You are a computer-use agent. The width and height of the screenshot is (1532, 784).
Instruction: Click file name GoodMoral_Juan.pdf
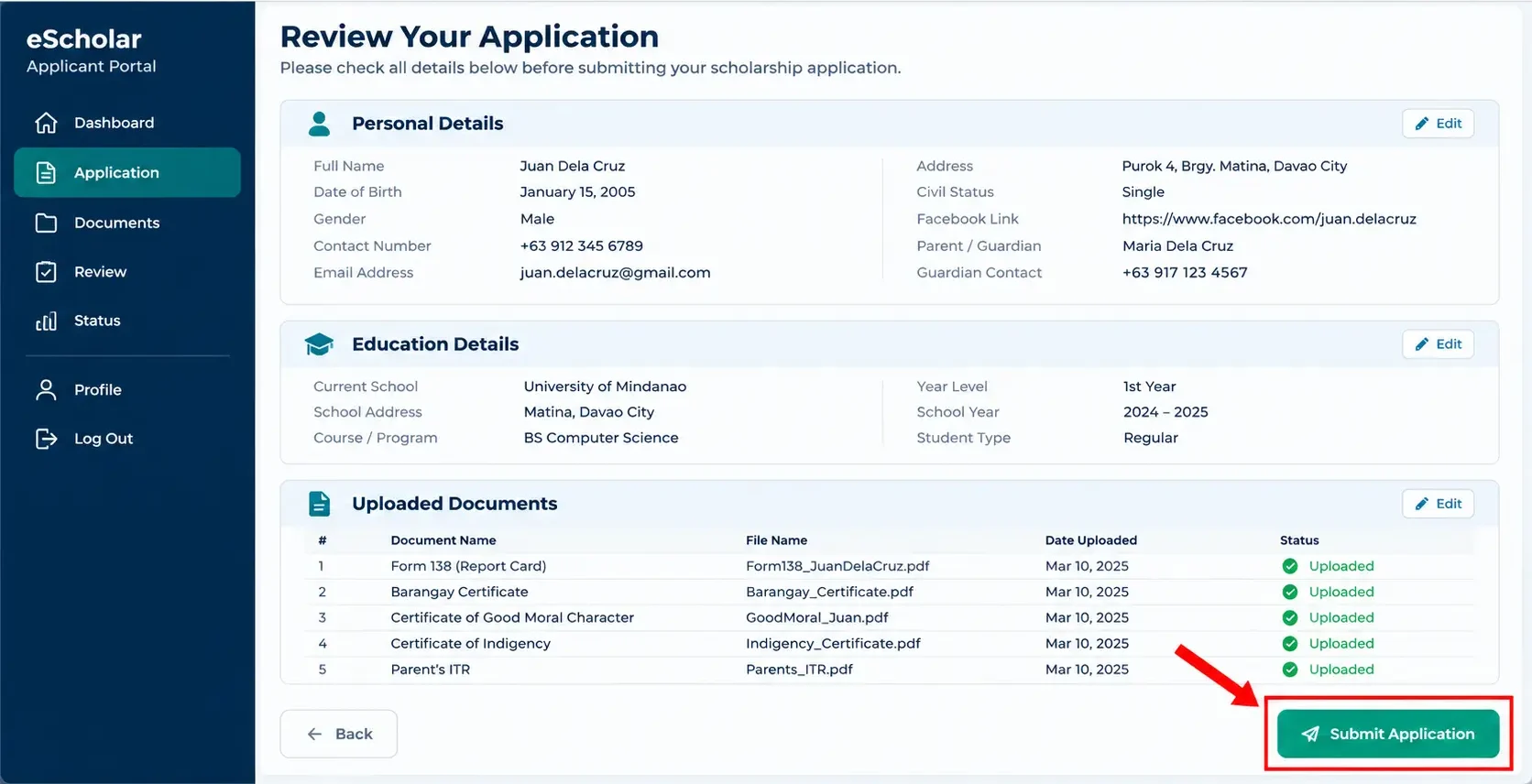point(817,617)
